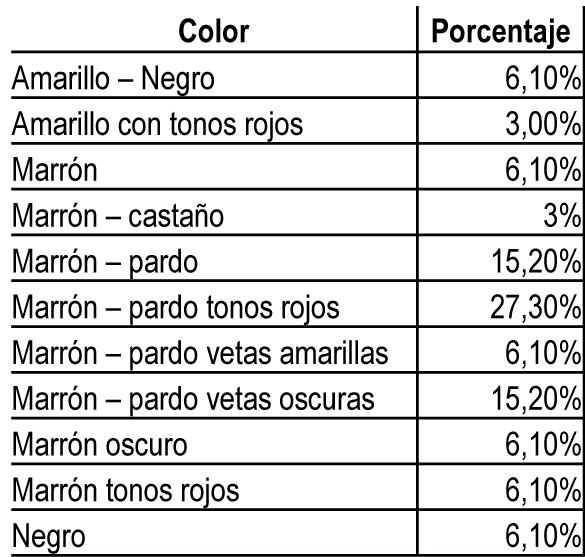Click the 27,30% percentage value

coord(535,308)
